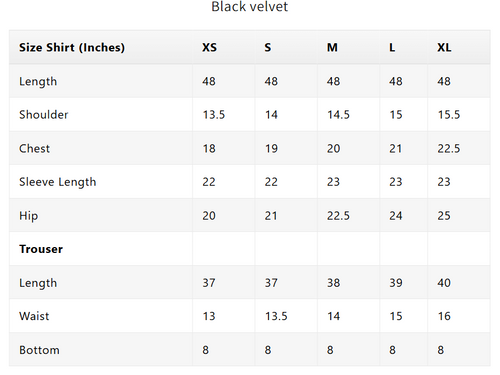Click the L column header
This screenshot has height=375, width=500.
click(x=392, y=48)
